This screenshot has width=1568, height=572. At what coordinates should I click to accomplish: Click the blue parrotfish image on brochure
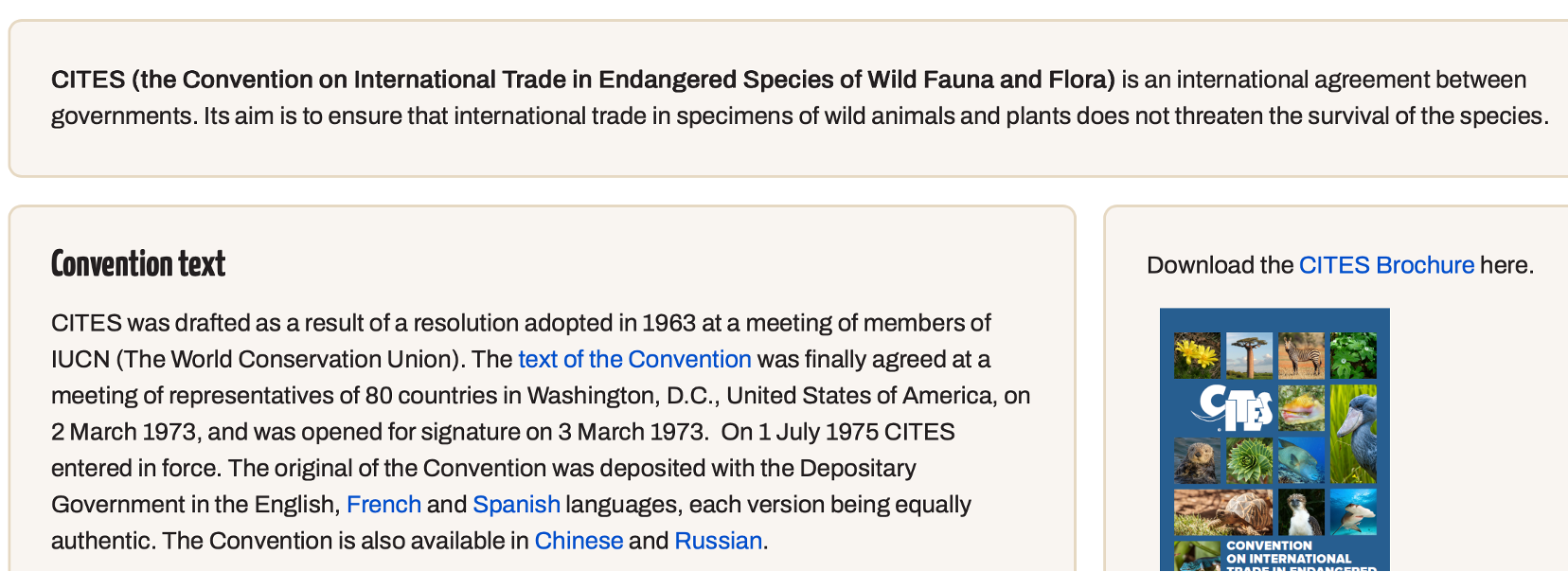pyautogui.click(x=1301, y=460)
